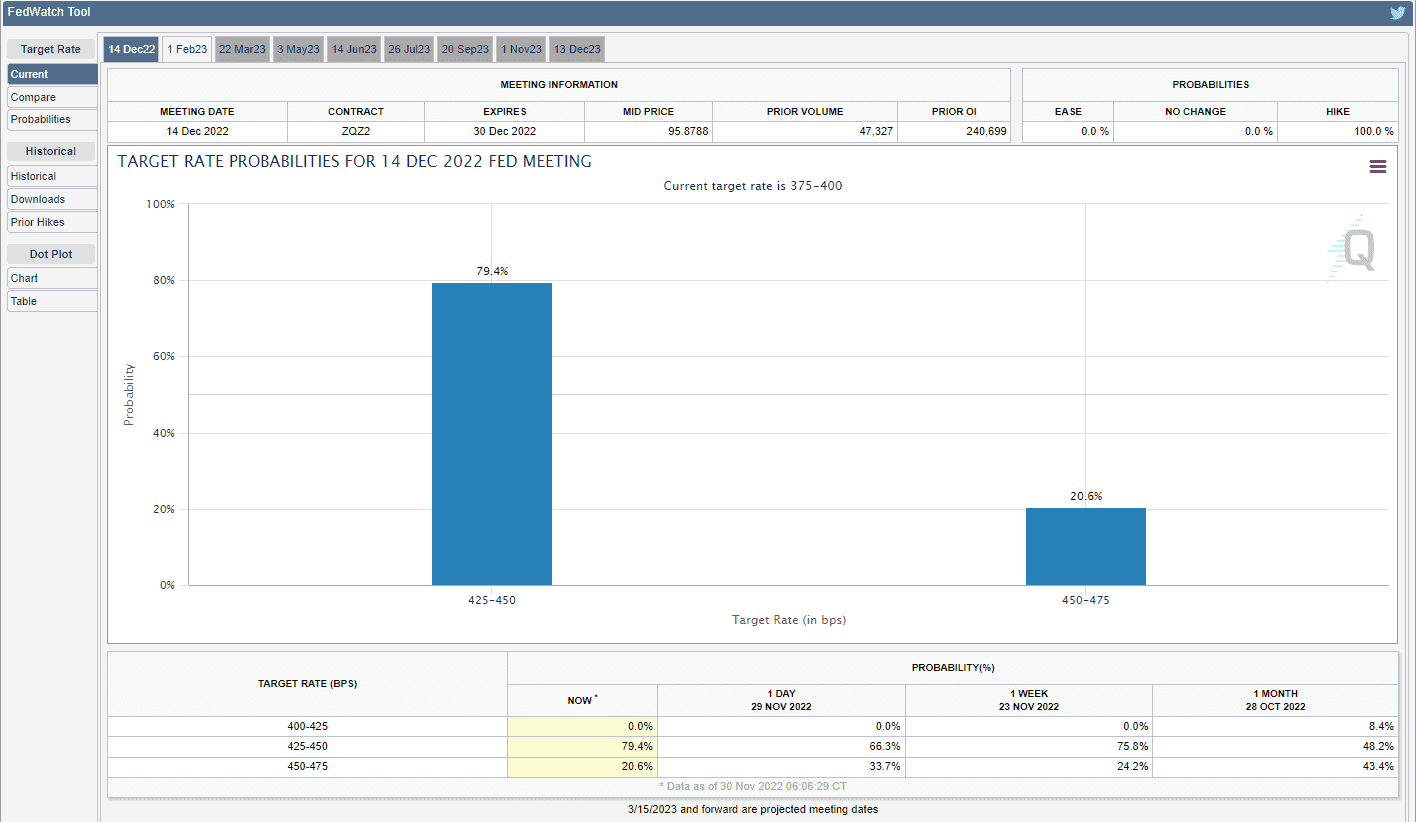Open the Dot Plot Table view
Screen dimensions: 1416x822
coord(51,300)
